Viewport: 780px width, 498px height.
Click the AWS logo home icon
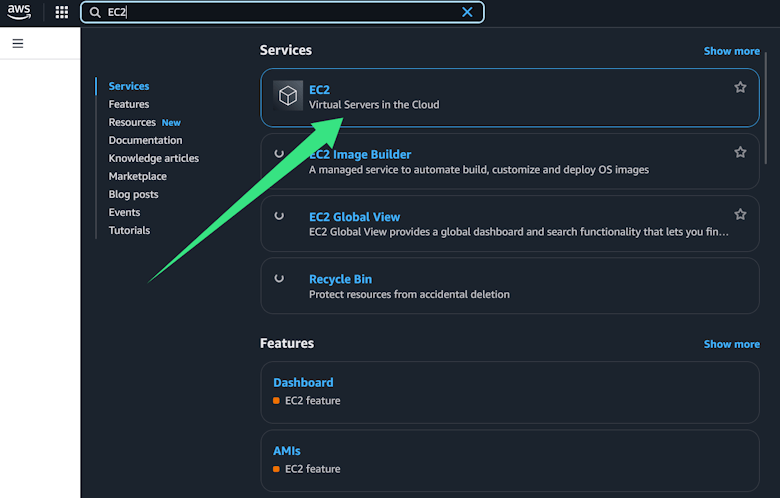pos(20,12)
